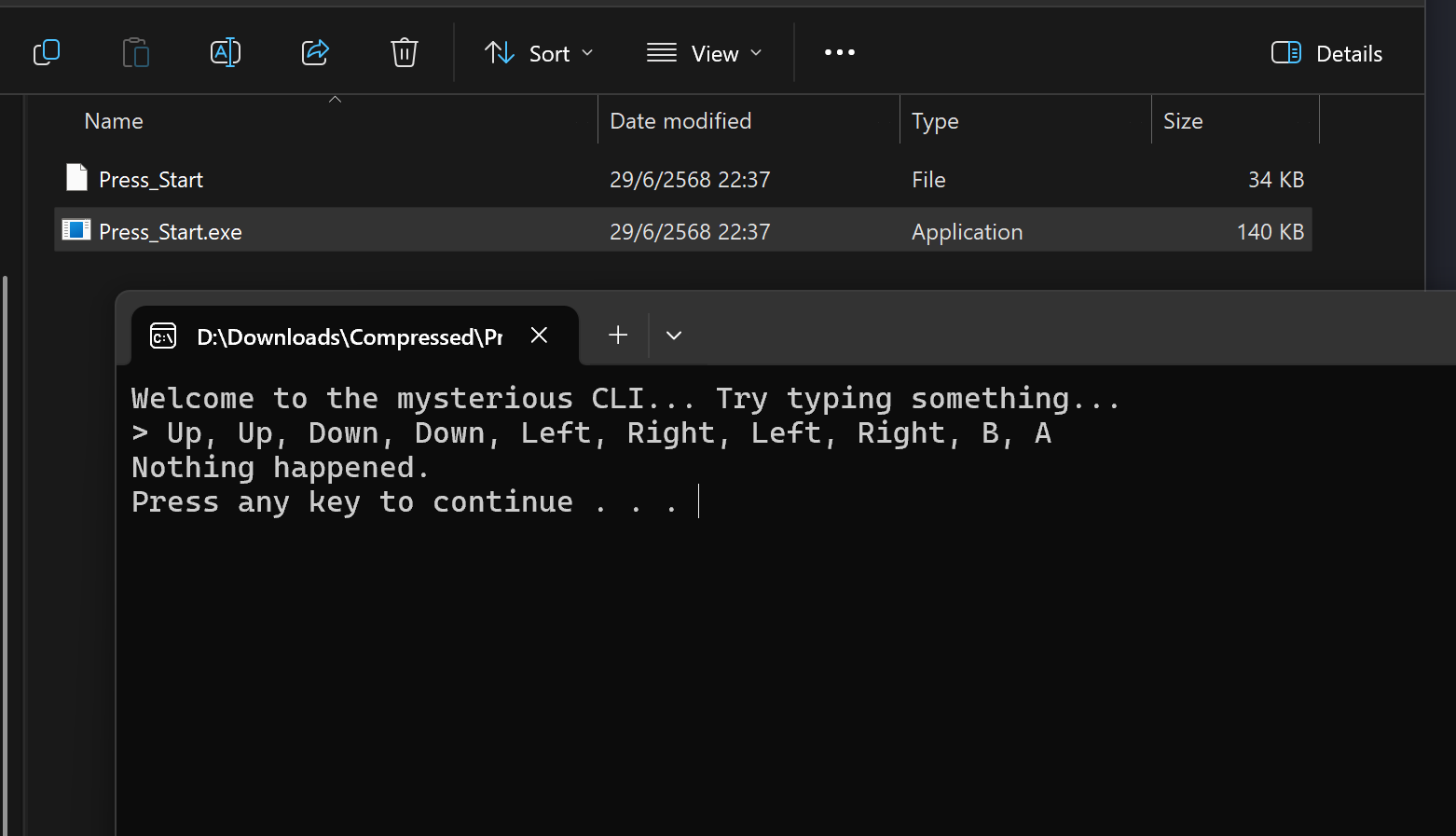Close the terminal tab with X
Viewport: 1456px width, 836px height.
pos(539,336)
